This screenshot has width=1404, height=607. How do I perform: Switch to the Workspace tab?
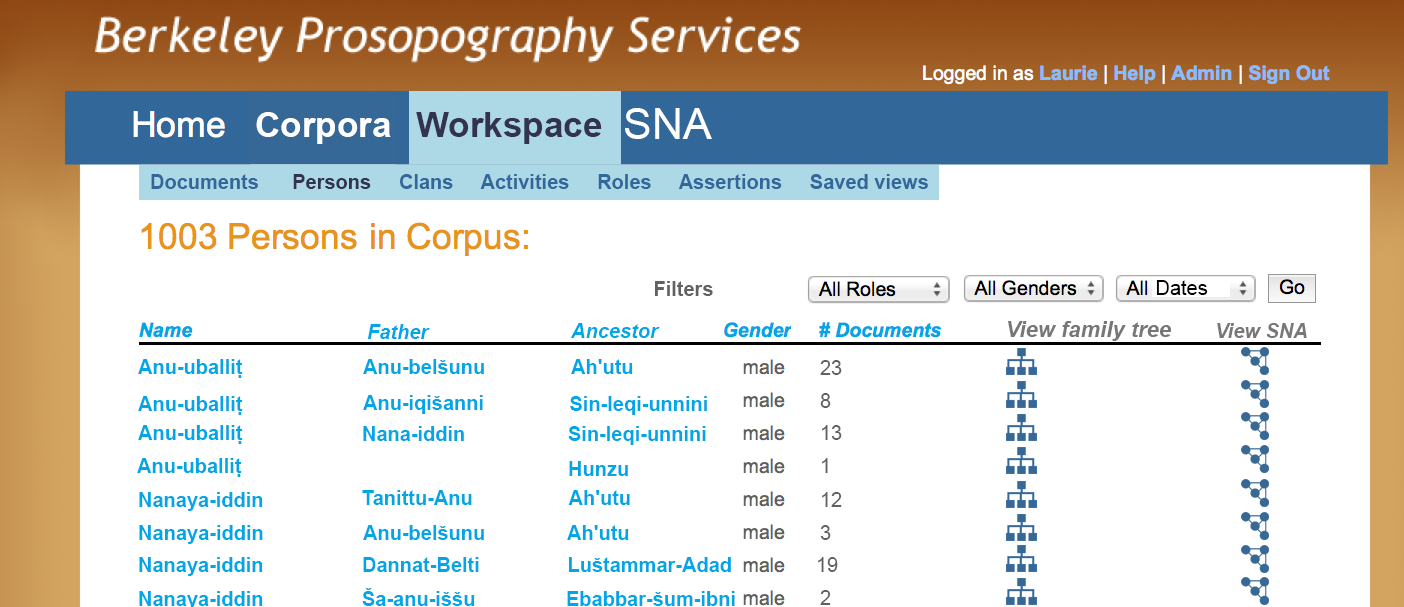click(509, 126)
